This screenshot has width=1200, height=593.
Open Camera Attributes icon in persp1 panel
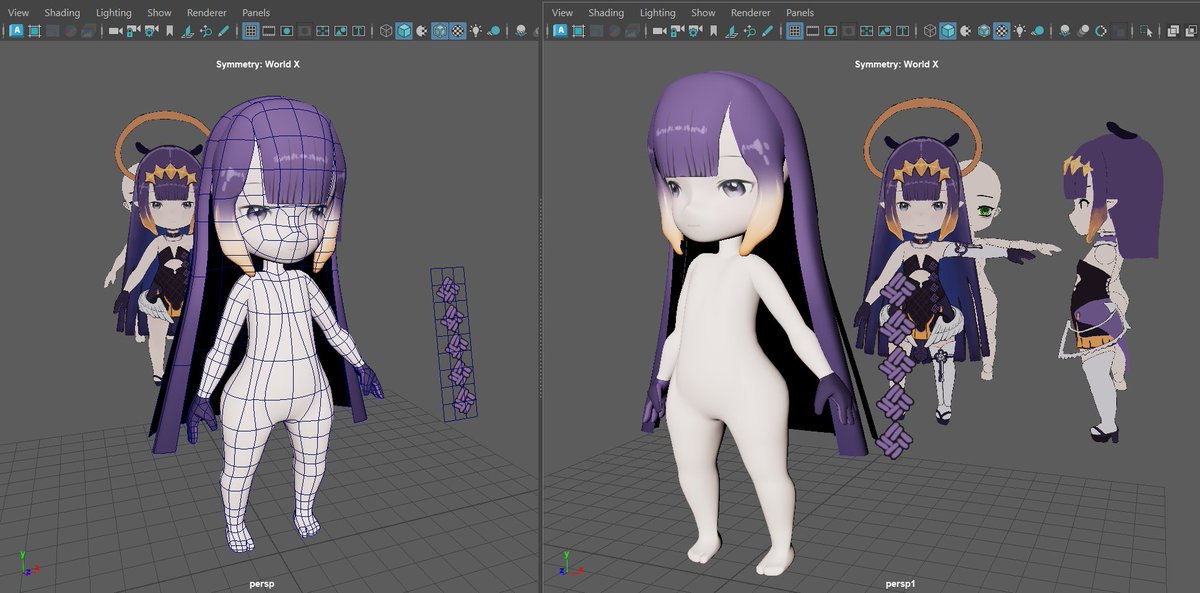coord(695,31)
